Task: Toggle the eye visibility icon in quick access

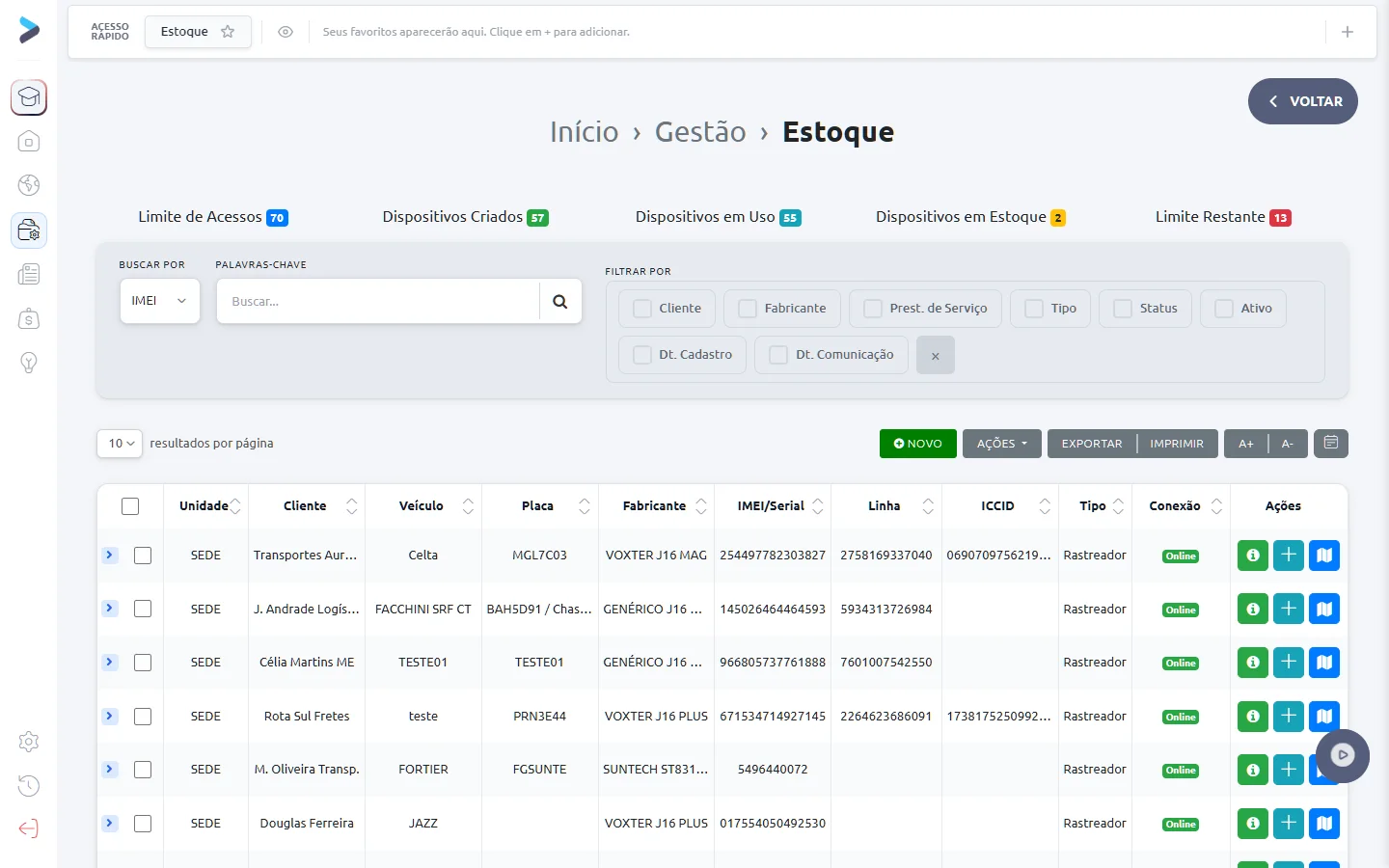Action: click(286, 32)
